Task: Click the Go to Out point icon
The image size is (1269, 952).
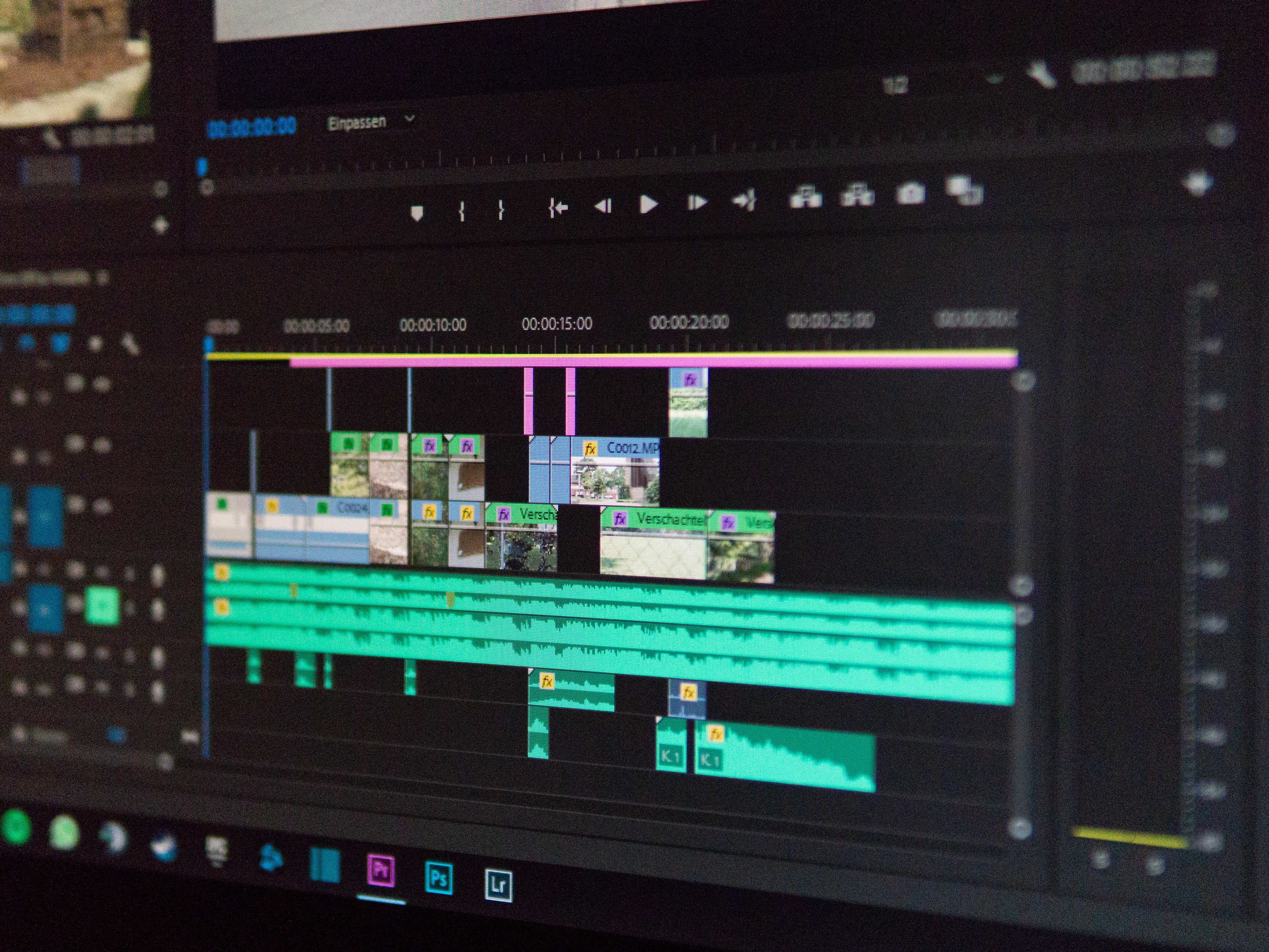Action: (x=745, y=200)
